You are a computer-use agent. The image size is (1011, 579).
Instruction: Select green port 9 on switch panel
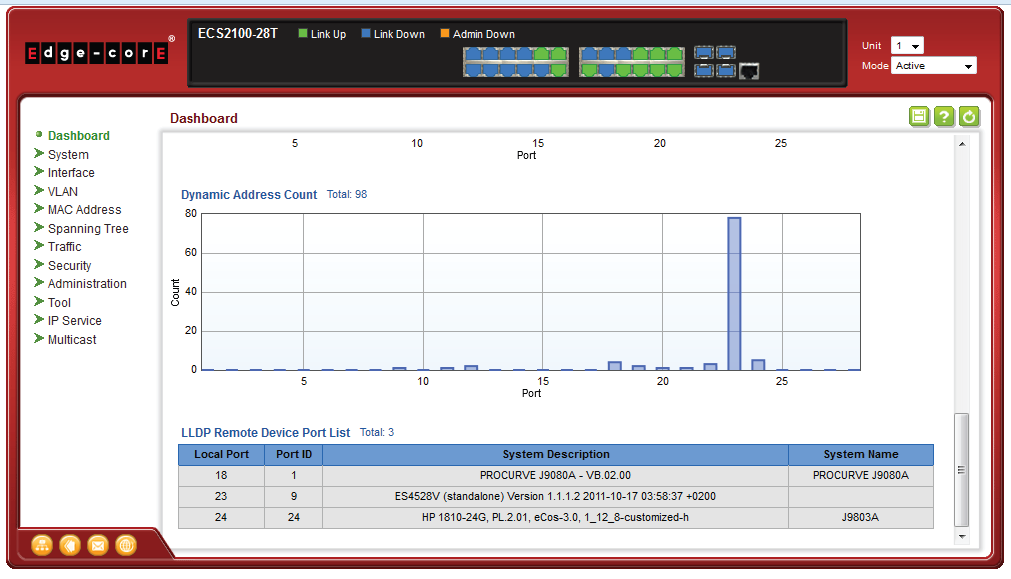click(x=542, y=54)
